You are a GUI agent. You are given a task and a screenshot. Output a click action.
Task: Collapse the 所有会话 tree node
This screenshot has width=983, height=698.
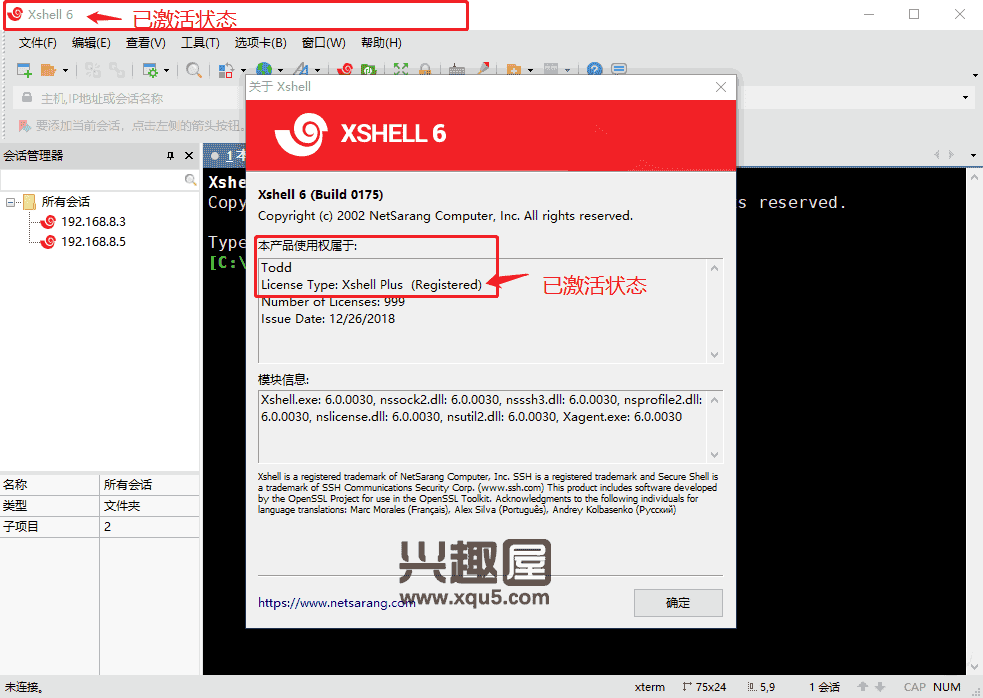(10, 202)
